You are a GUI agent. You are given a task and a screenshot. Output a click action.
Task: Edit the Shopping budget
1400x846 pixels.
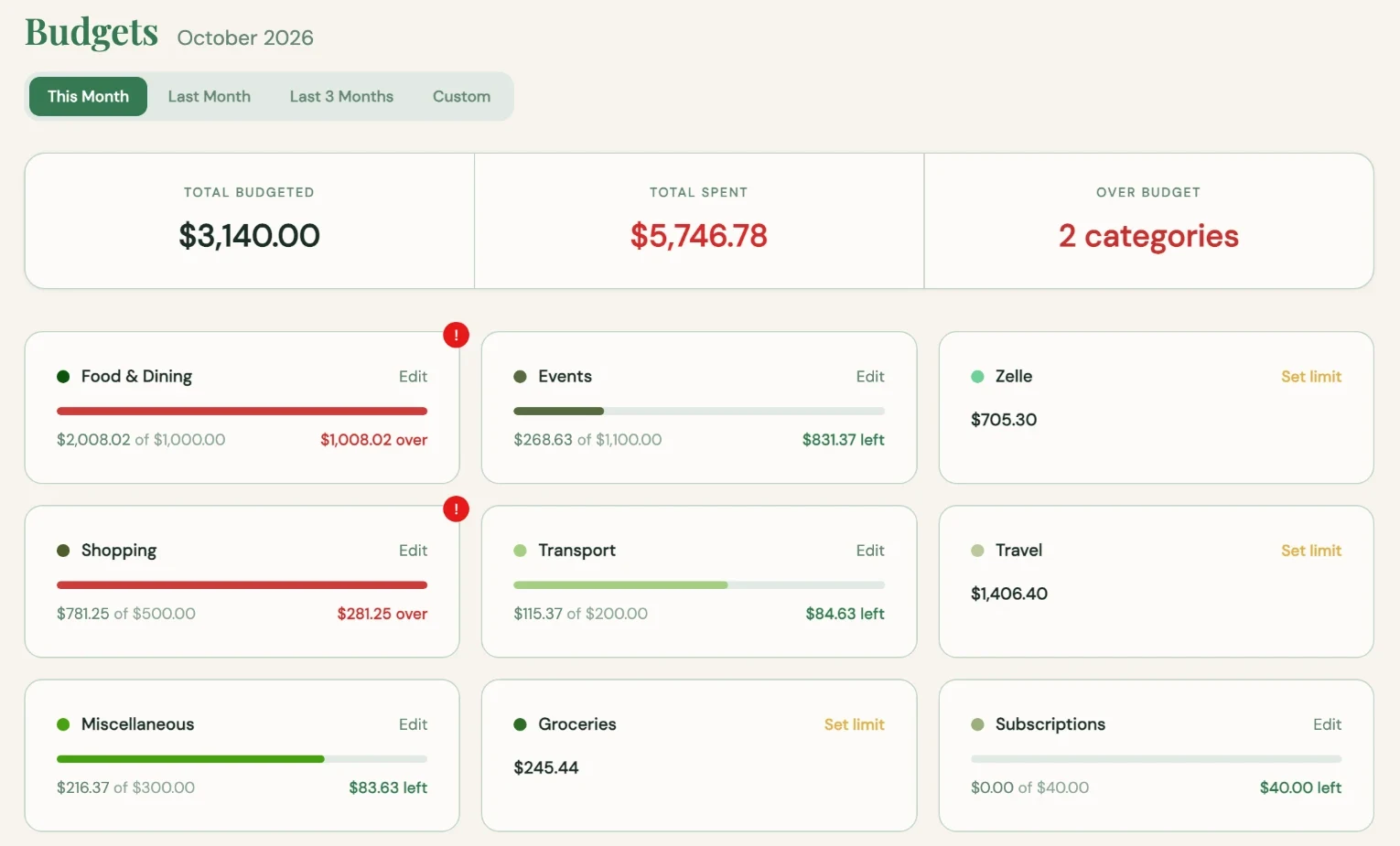point(413,550)
